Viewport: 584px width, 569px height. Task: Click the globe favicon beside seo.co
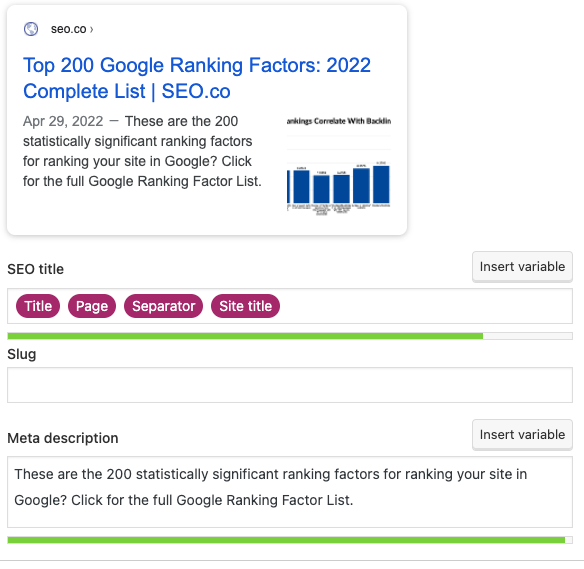point(31,29)
